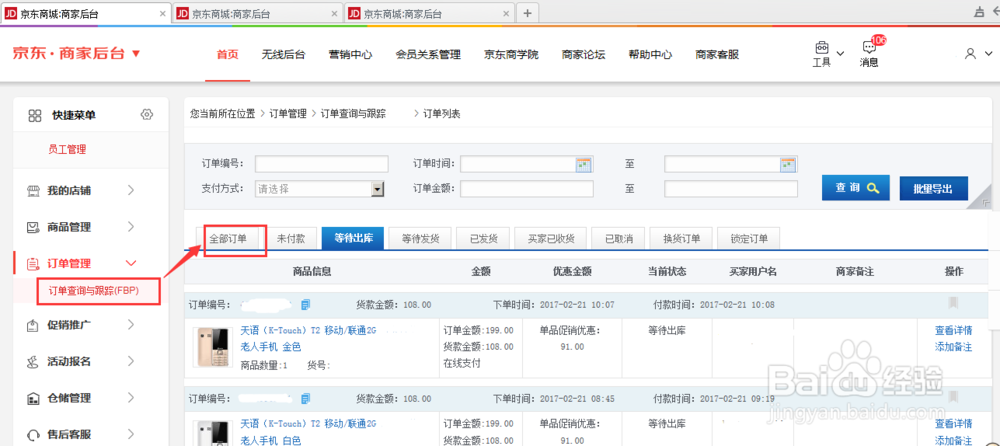Expand 促销推广 menu chevron
The height and width of the screenshot is (446, 1000).
[x=131, y=325]
